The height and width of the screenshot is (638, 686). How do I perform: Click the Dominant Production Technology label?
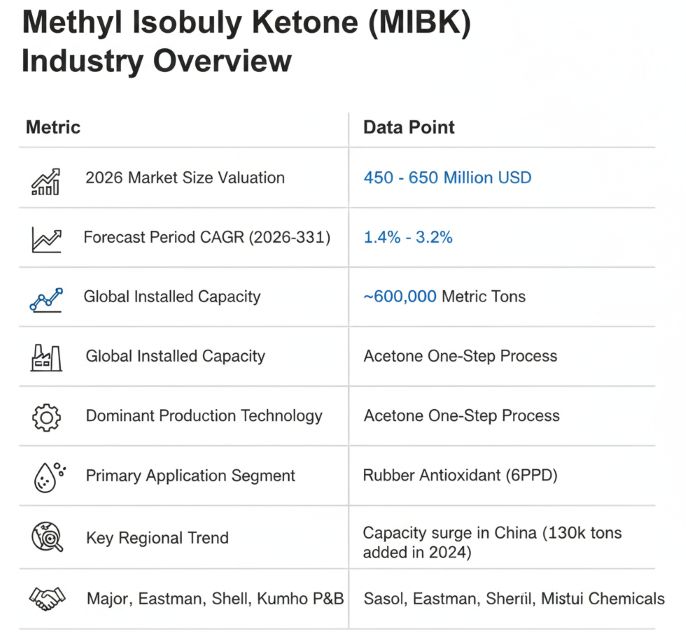[x=204, y=416]
